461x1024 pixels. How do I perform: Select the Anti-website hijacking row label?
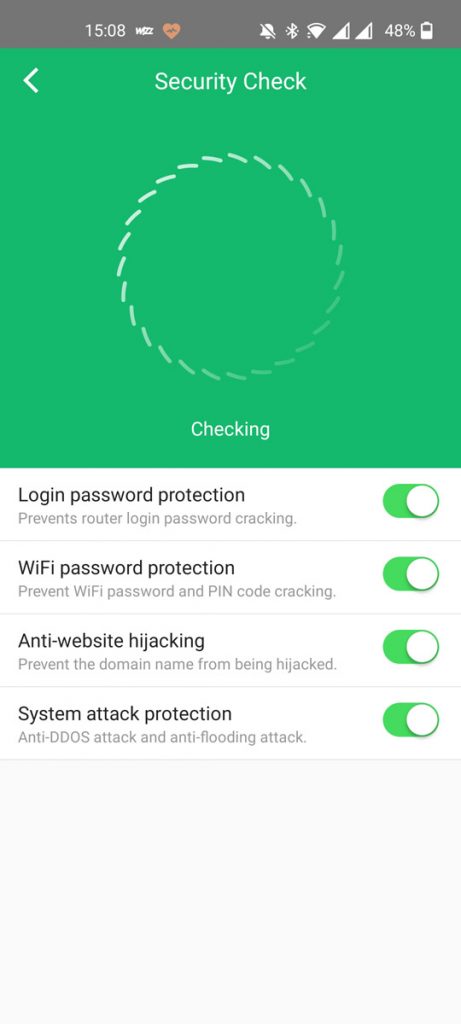pos(111,641)
